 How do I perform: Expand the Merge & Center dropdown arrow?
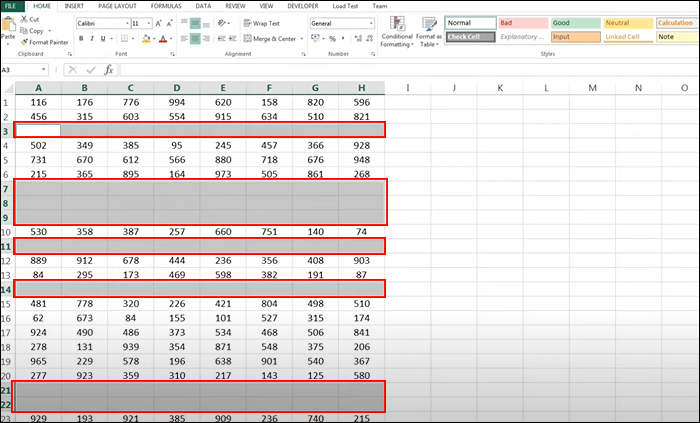(x=302, y=39)
